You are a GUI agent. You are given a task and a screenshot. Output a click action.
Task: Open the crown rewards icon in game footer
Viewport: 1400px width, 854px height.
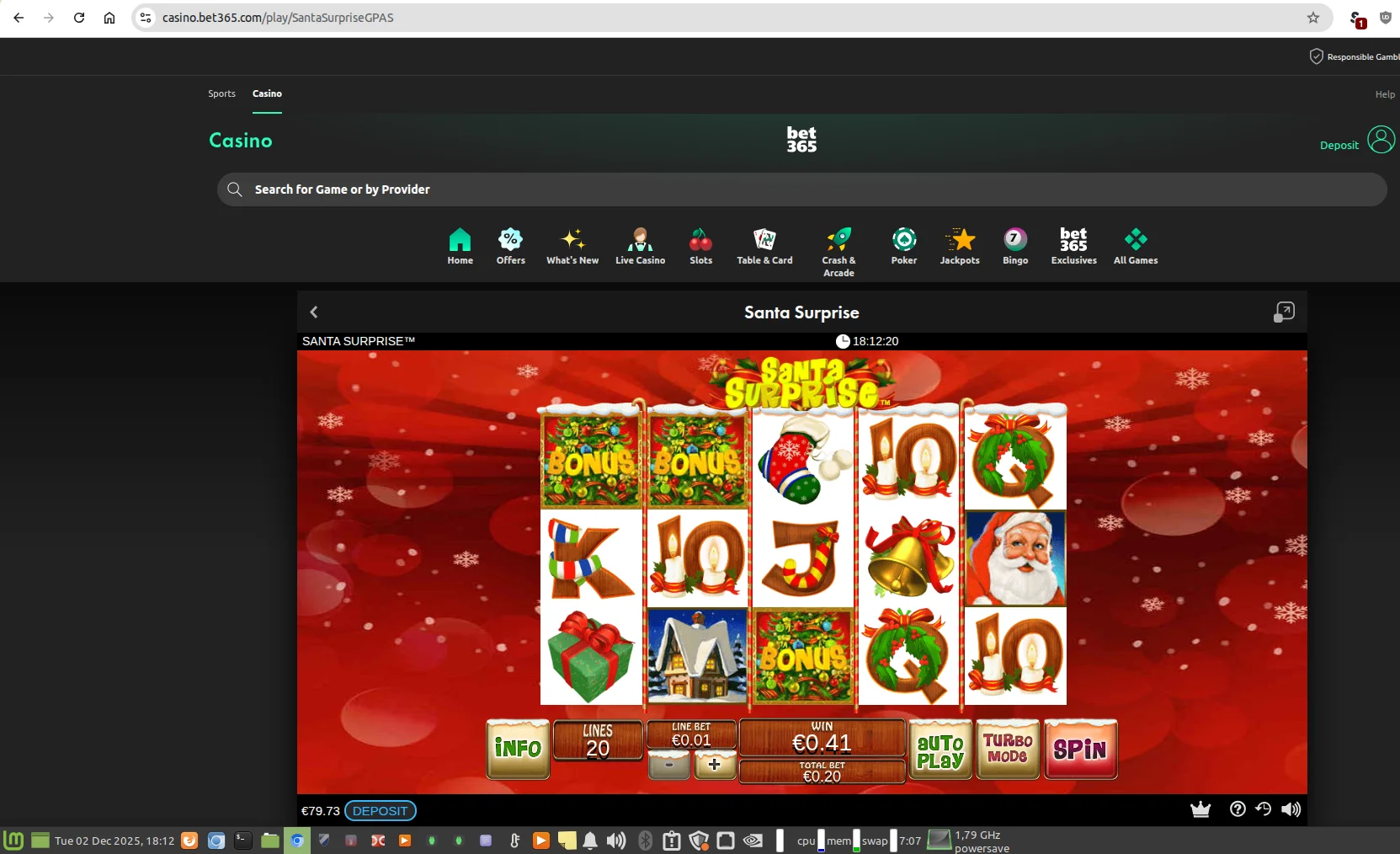tap(1200, 809)
